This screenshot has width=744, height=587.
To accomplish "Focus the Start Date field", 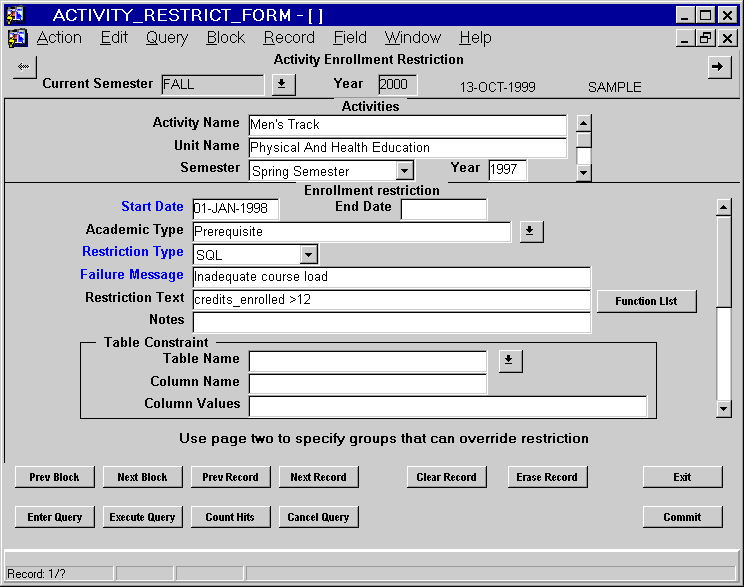I will (236, 209).
